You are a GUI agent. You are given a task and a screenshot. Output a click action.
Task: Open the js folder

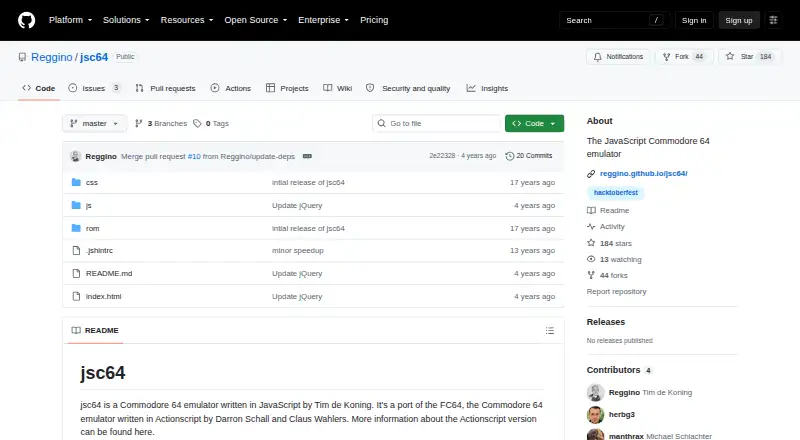[x=89, y=206]
